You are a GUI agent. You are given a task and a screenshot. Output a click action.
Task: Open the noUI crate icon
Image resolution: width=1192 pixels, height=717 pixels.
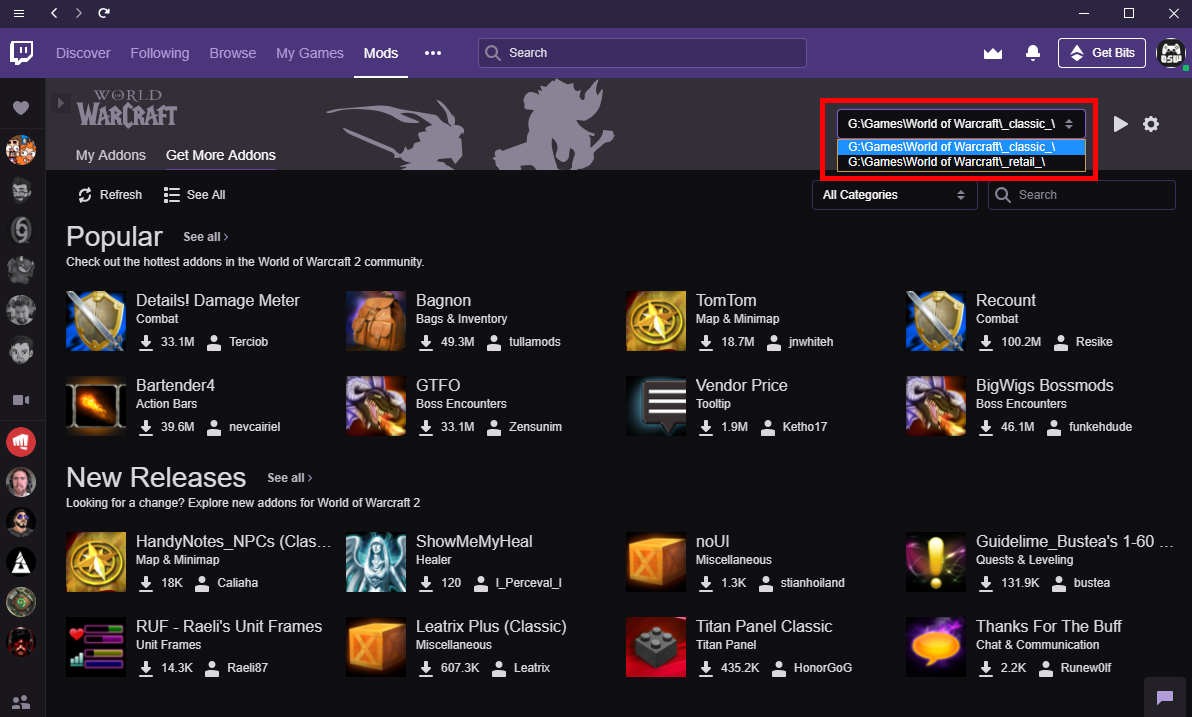pos(656,562)
